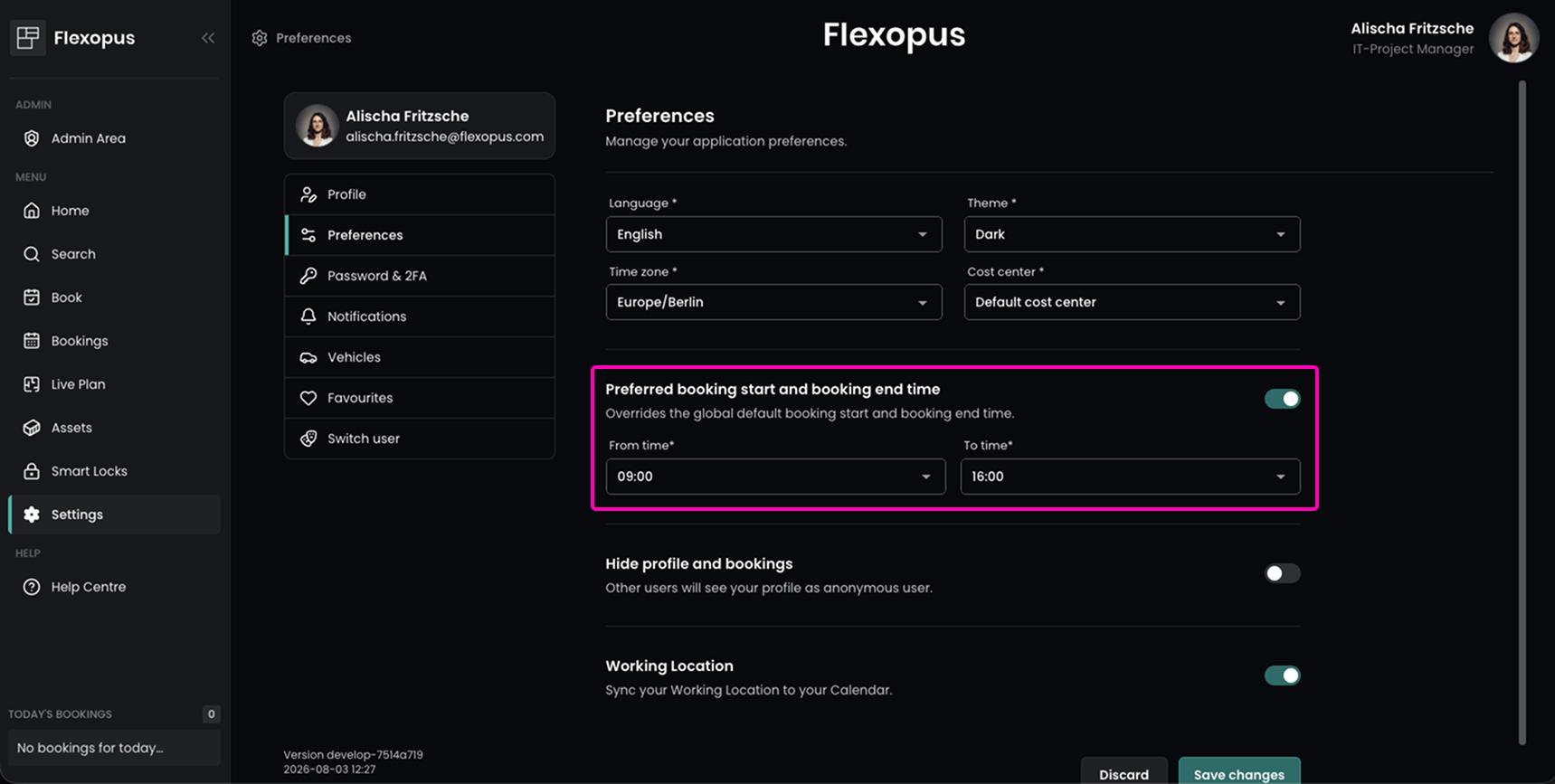Screen dimensions: 1555x784
Task: Expand the Theme dropdown
Action: 1132,234
